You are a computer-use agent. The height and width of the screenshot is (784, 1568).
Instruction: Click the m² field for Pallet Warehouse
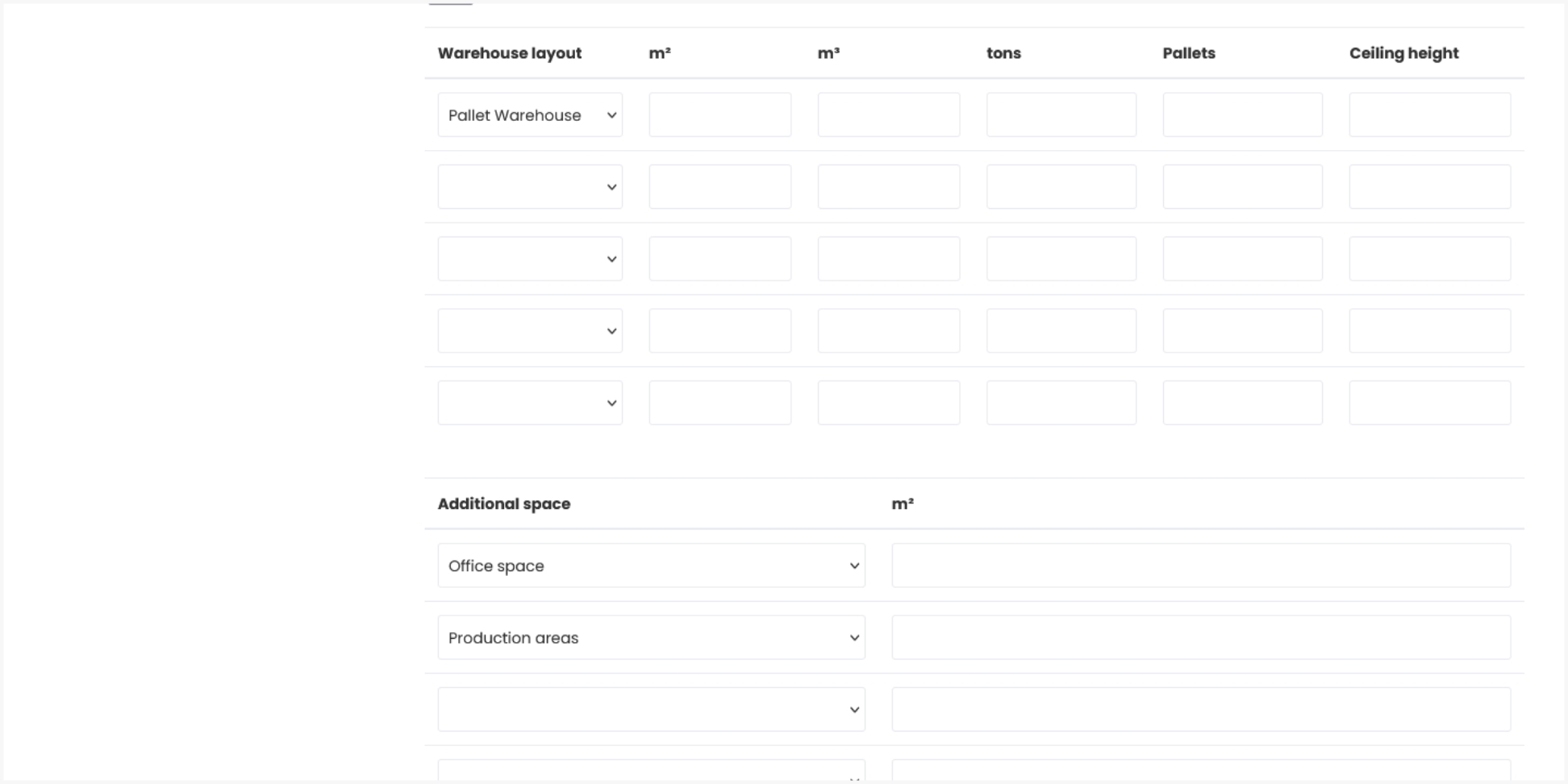(x=719, y=115)
